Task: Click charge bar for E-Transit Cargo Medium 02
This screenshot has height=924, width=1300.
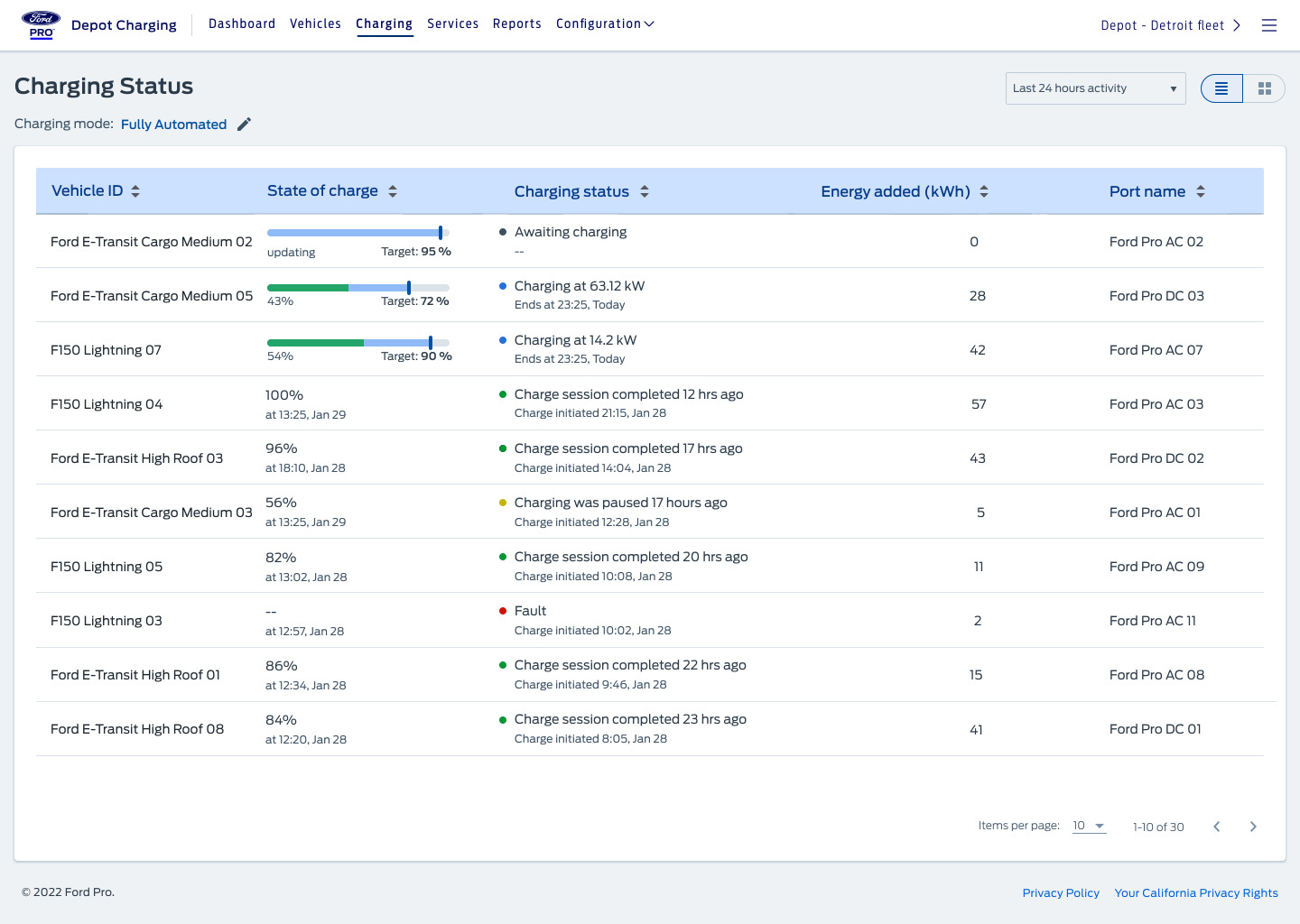Action: (358, 233)
